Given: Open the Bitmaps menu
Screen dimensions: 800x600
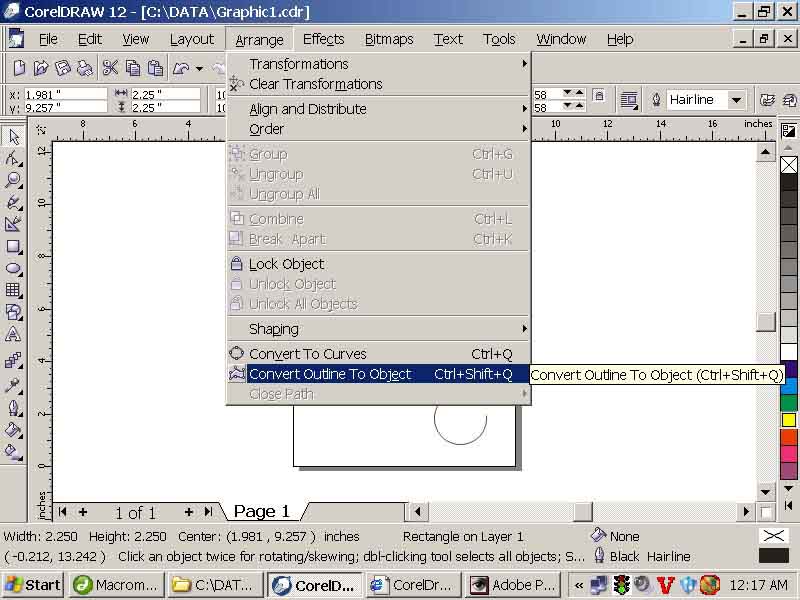Looking at the screenshot, I should pos(389,39).
